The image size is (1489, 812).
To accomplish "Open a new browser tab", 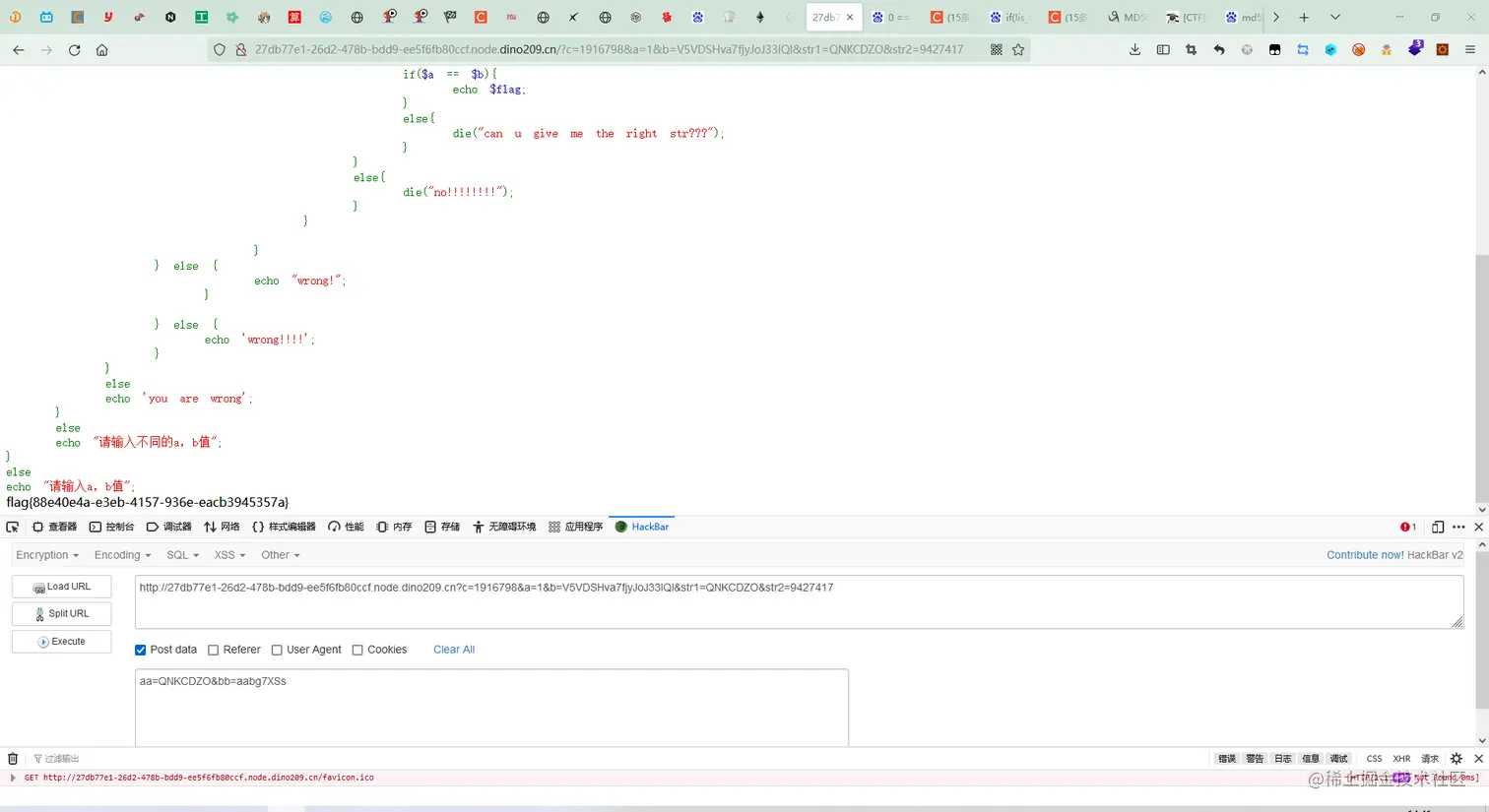I will [1304, 17].
